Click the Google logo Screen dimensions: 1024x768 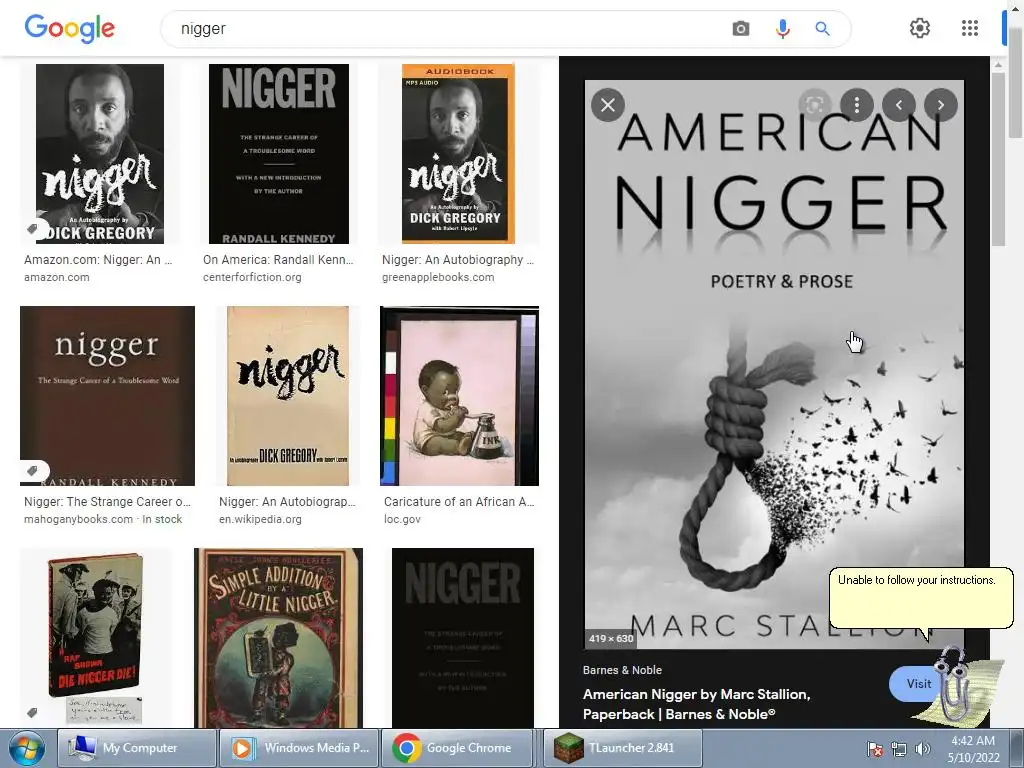(69, 28)
